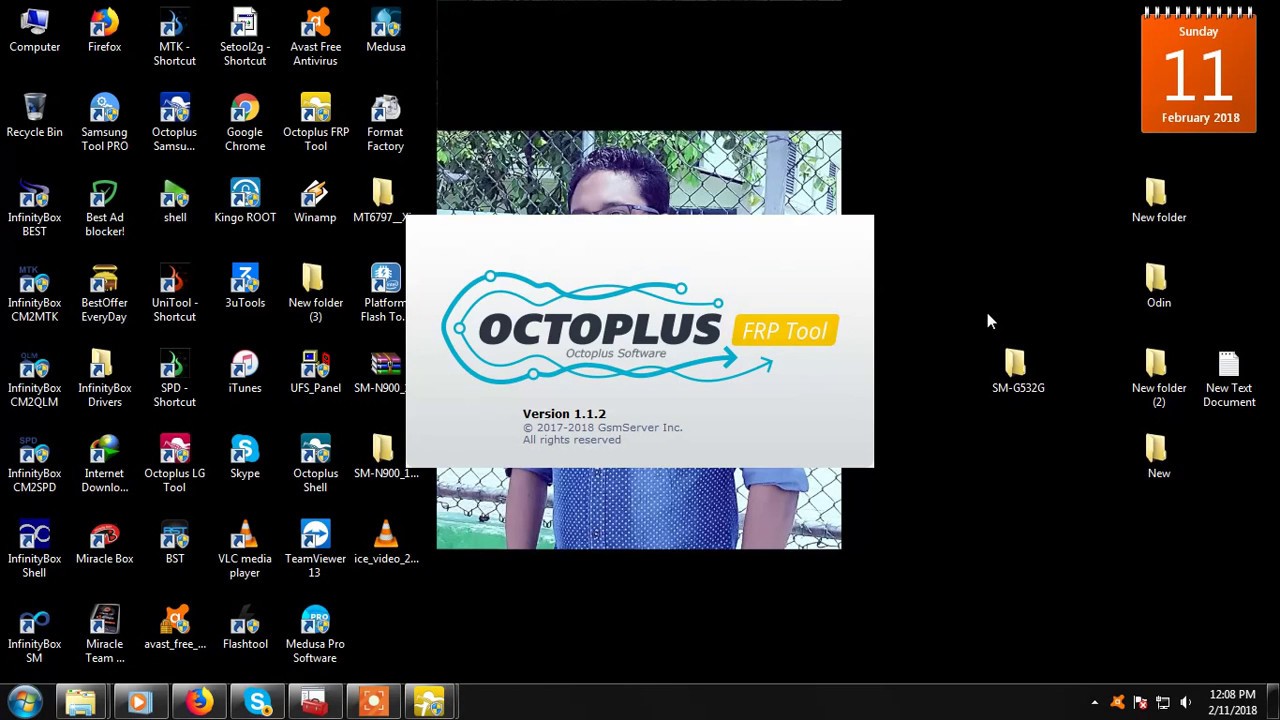Open TeamViewer 13 desktop shortcut
Viewport: 1280px width, 720px height.
[315, 549]
